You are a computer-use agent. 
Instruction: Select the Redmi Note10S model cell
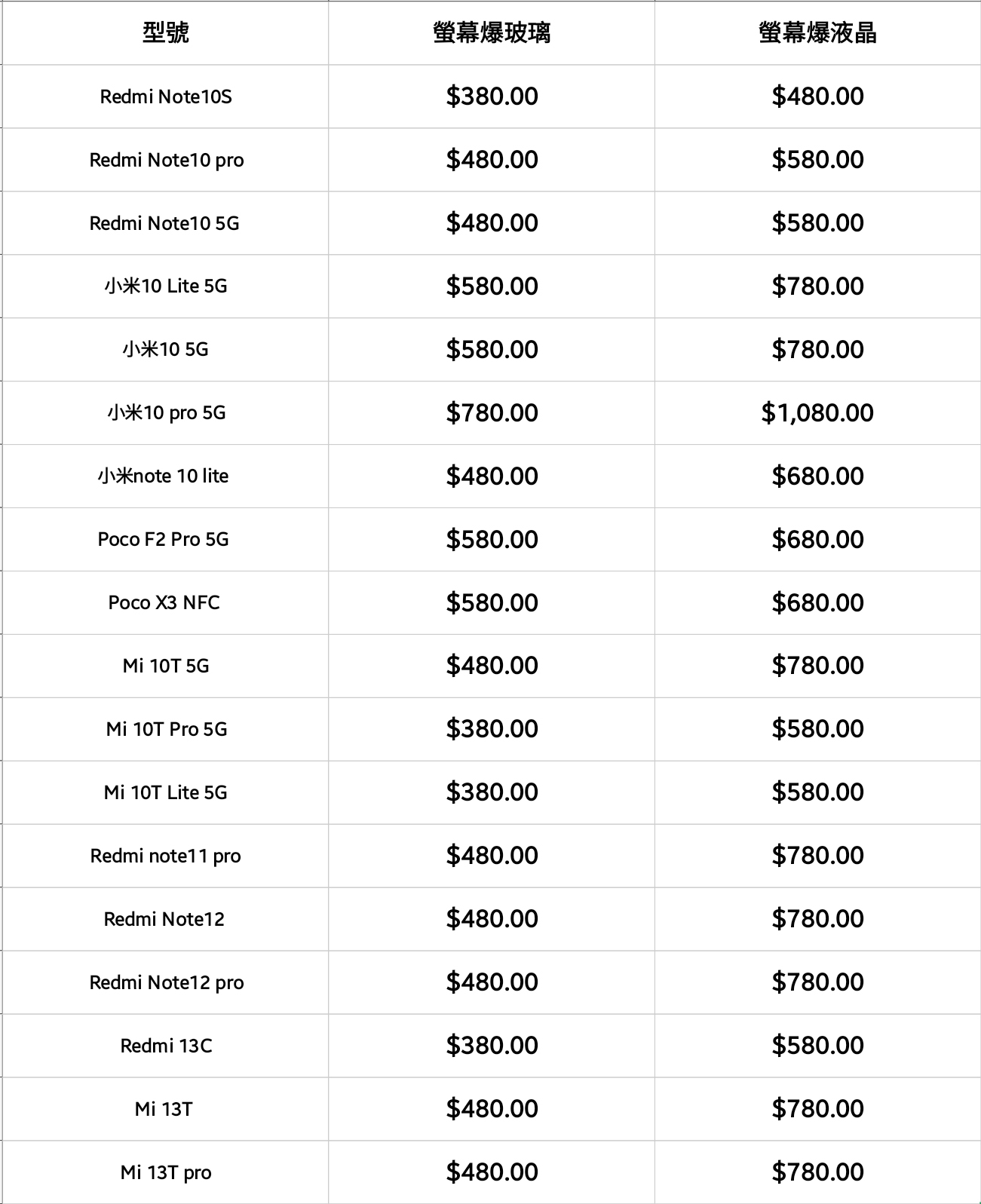(165, 97)
